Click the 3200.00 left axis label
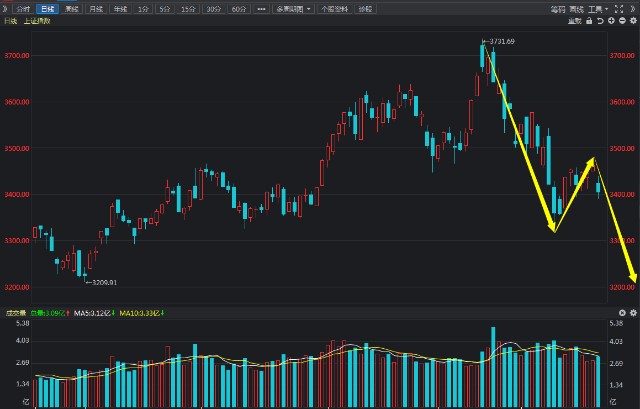The width and height of the screenshot is (640, 409). tap(17, 287)
